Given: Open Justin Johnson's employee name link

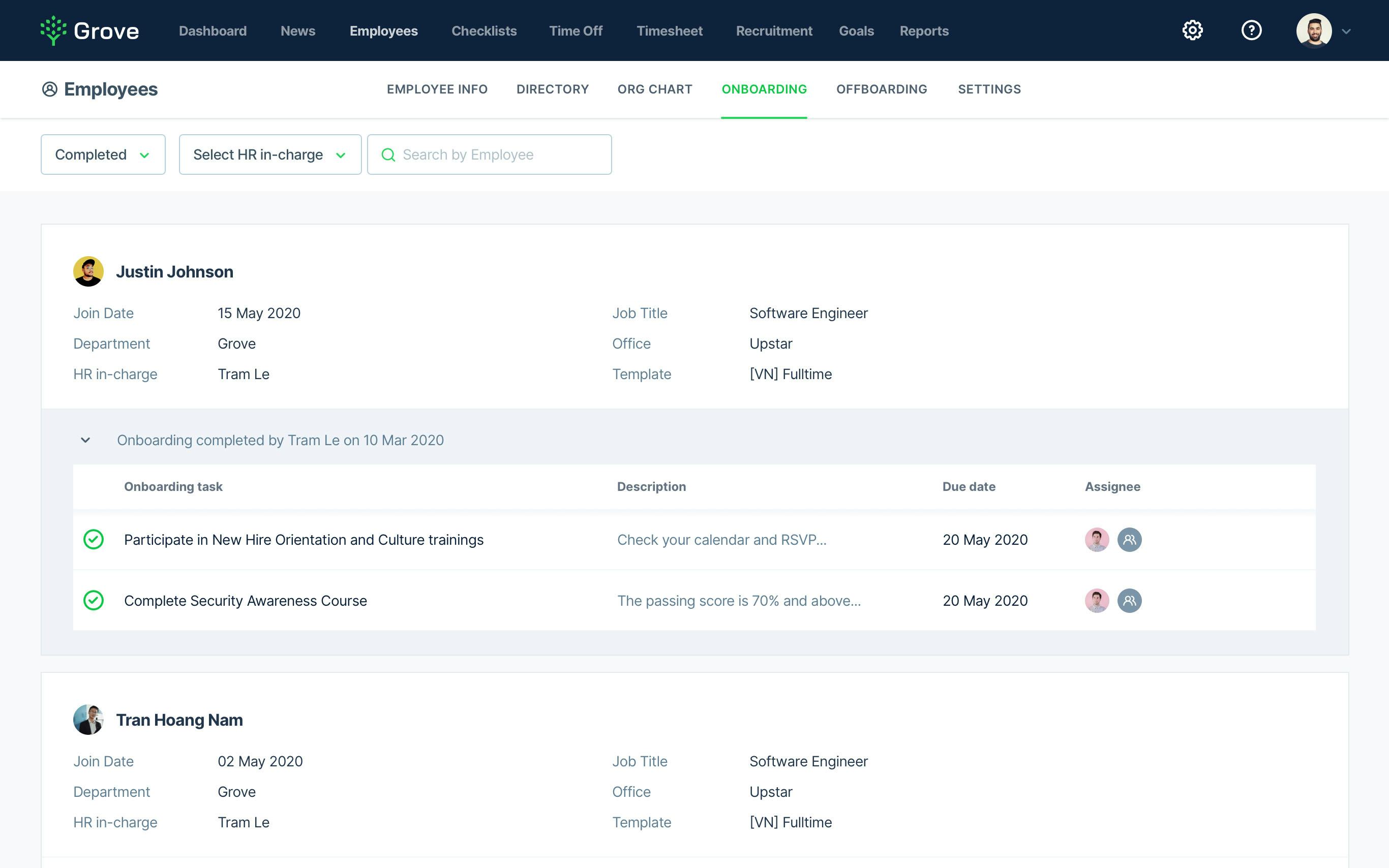Looking at the screenshot, I should [174, 271].
